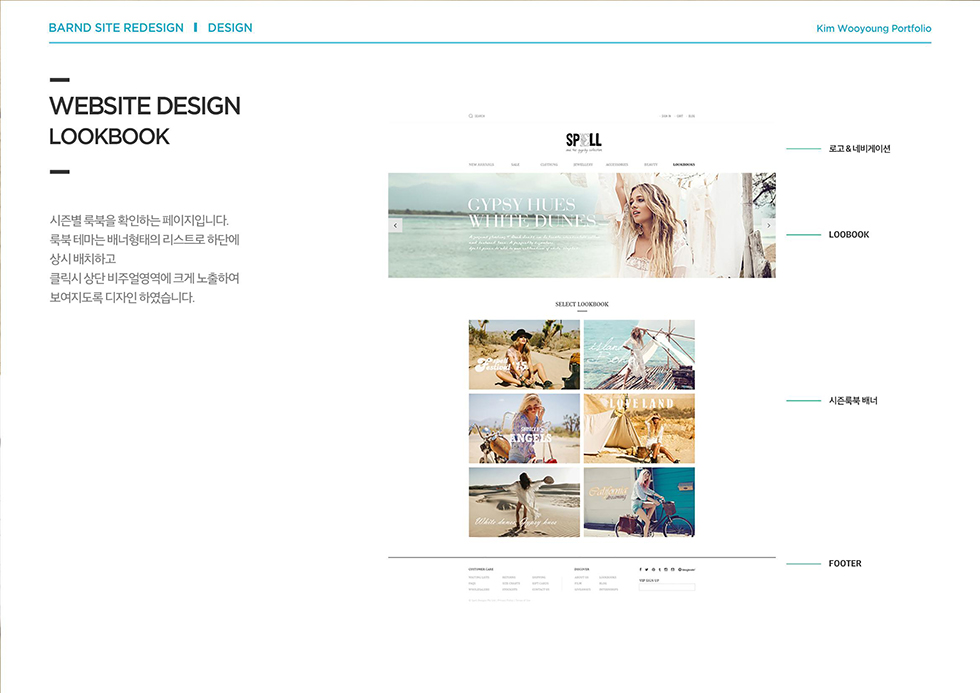Click the ABOUT US footer link
Image resolution: width=980 pixels, height=693 pixels.
pos(581,577)
